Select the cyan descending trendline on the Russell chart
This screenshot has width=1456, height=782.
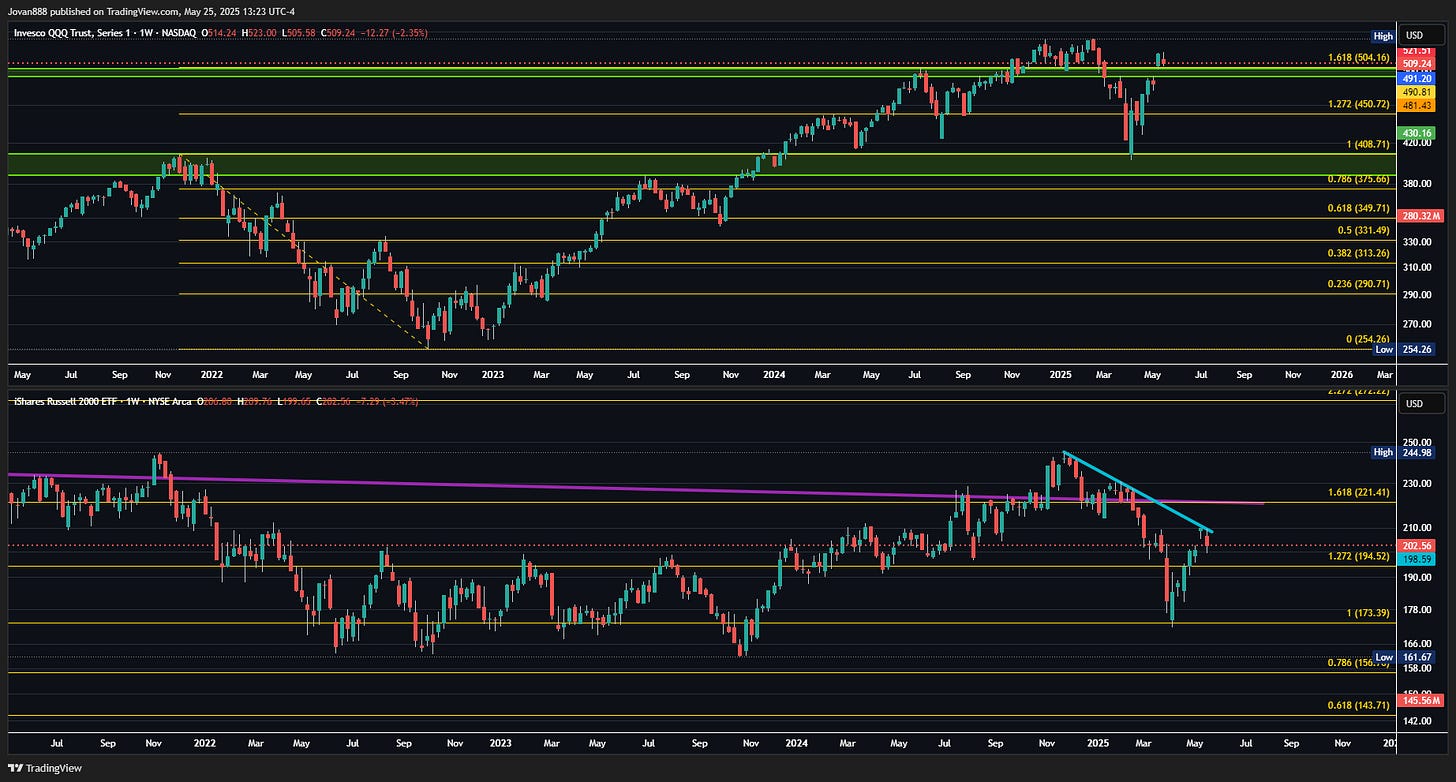[1138, 492]
